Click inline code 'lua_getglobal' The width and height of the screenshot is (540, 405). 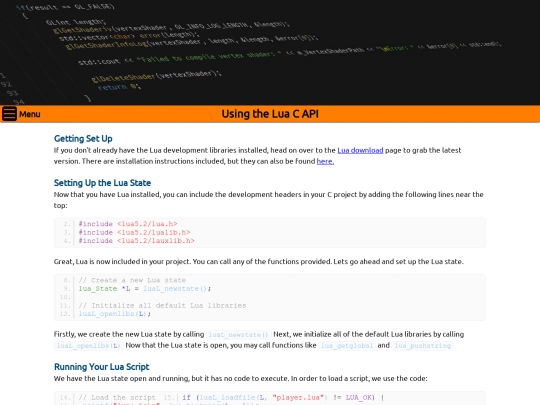coord(347,345)
